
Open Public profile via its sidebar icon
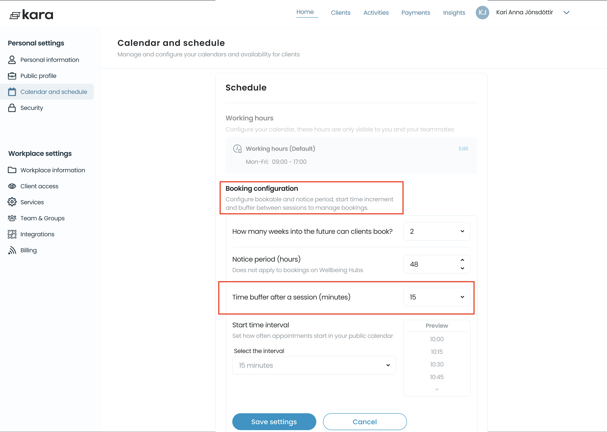coord(12,76)
